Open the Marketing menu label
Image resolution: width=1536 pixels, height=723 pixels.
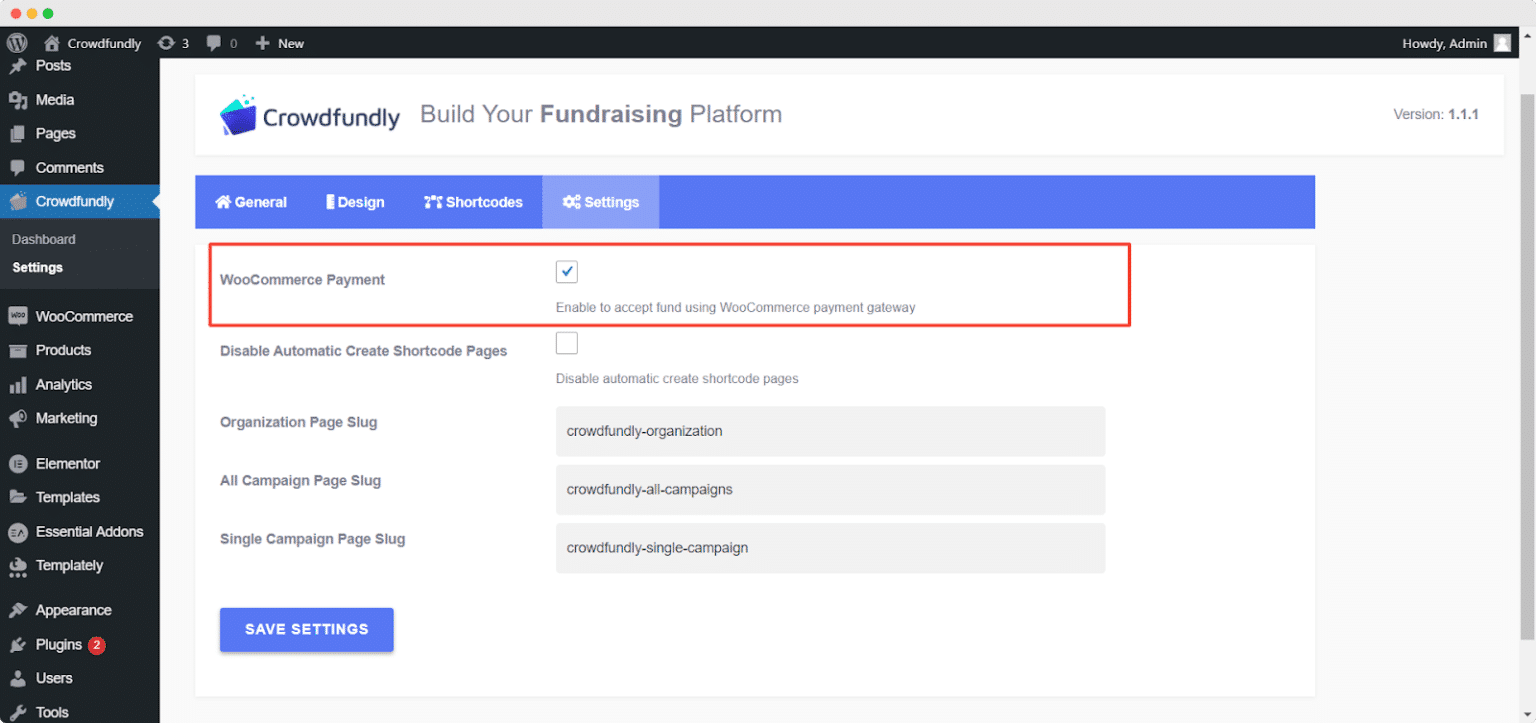coord(67,418)
